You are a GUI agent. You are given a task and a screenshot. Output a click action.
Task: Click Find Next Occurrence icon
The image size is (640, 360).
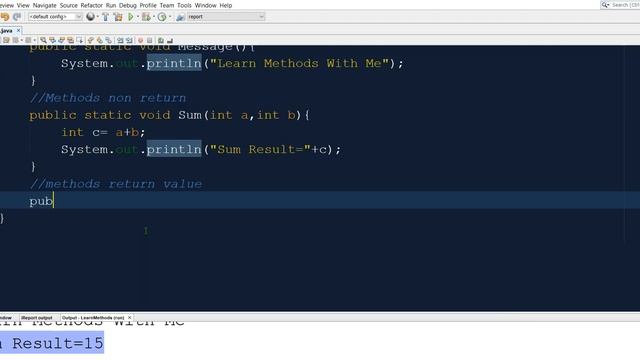click(x=61, y=40)
